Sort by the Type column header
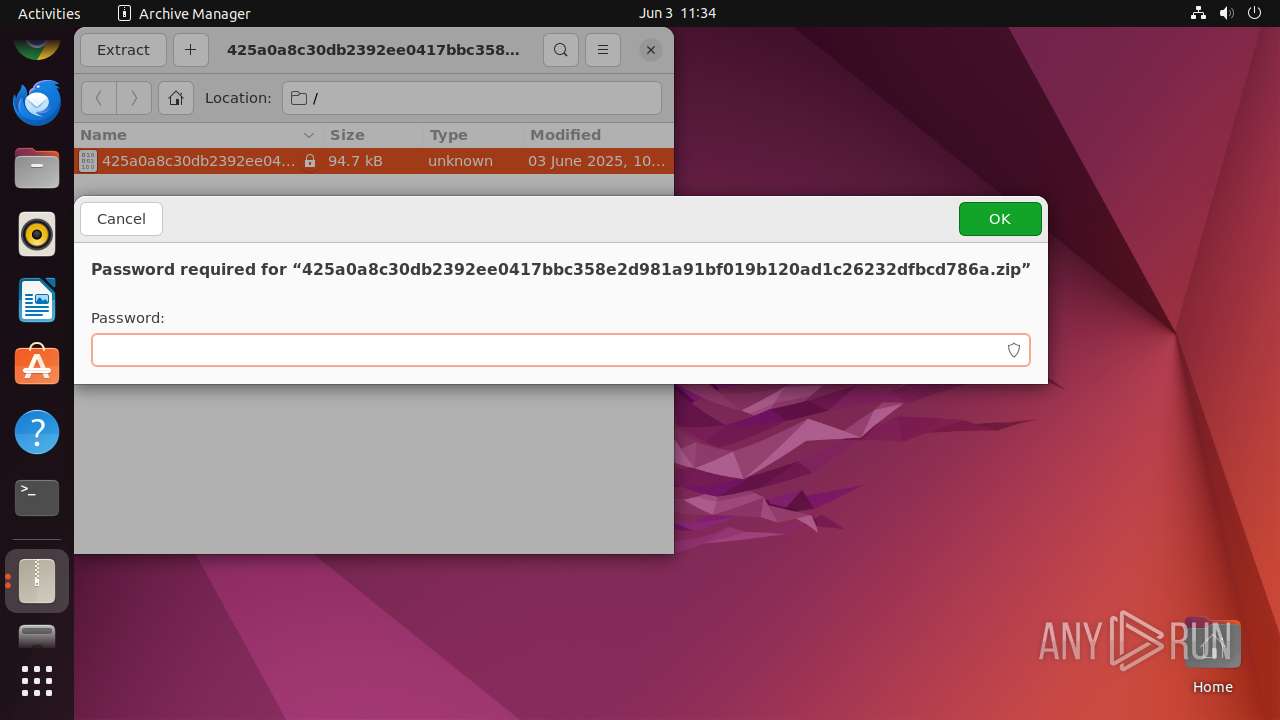The width and height of the screenshot is (1280, 720). 473,135
